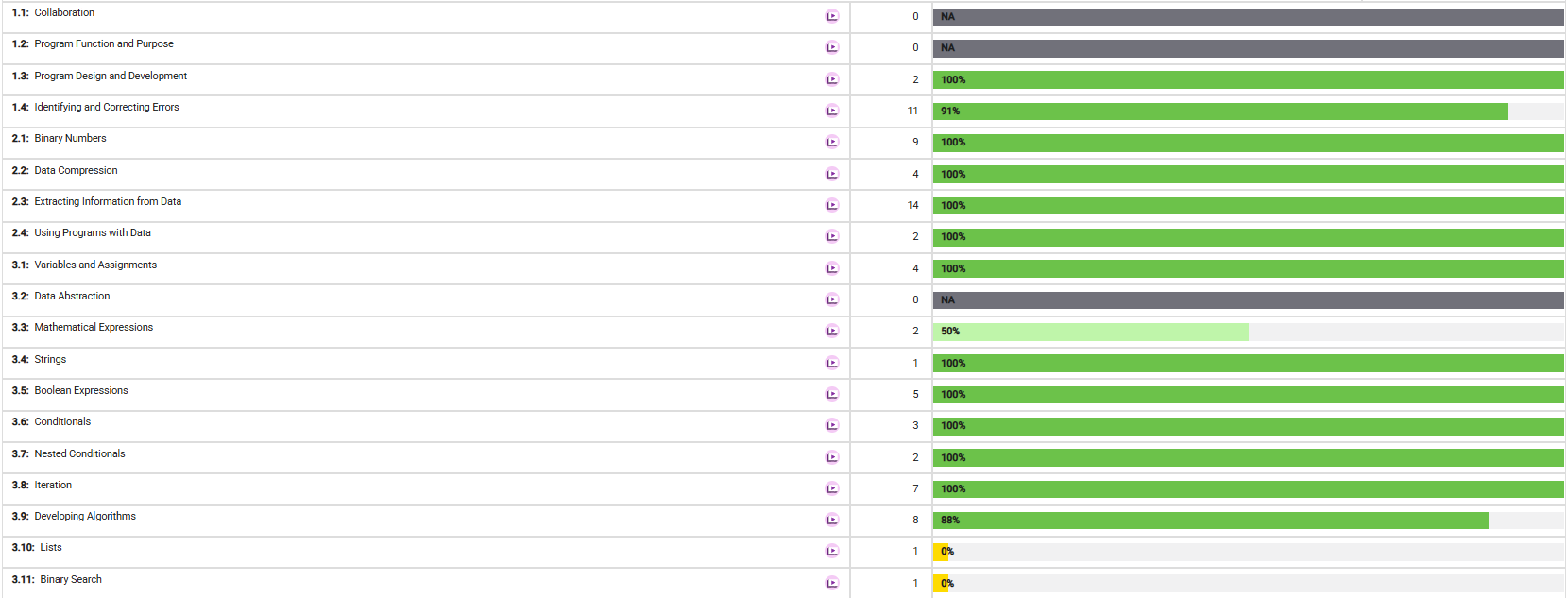
Task: Click video icon for Data Abstraction
Action: [832, 299]
